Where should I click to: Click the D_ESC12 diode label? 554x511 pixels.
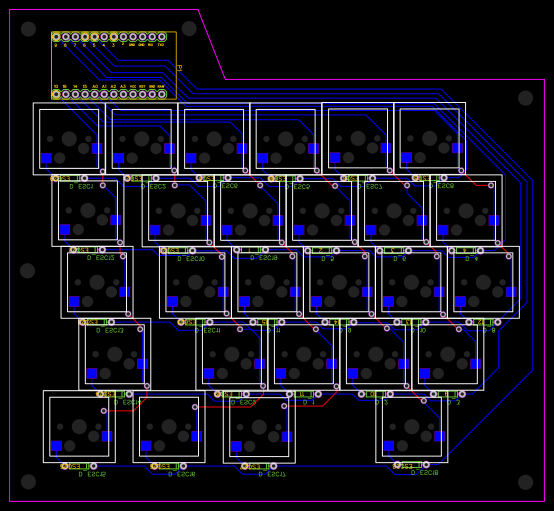coord(101,258)
